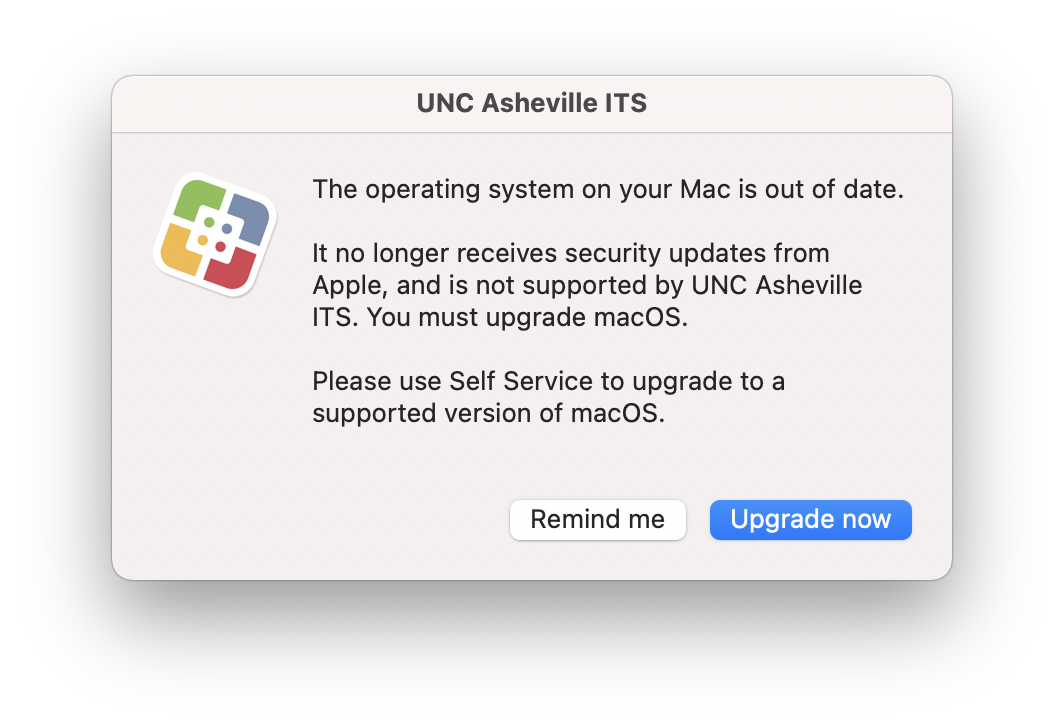The image size is (1064, 728).
Task: Click the 'operating system is out of date' heading
Action: pos(608,189)
